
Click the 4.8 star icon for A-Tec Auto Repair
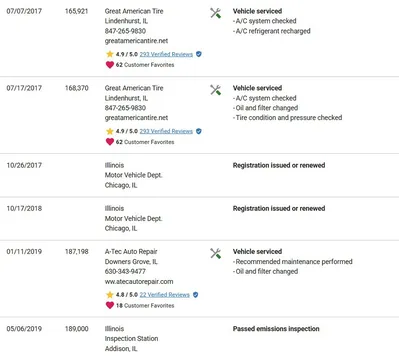(110, 295)
